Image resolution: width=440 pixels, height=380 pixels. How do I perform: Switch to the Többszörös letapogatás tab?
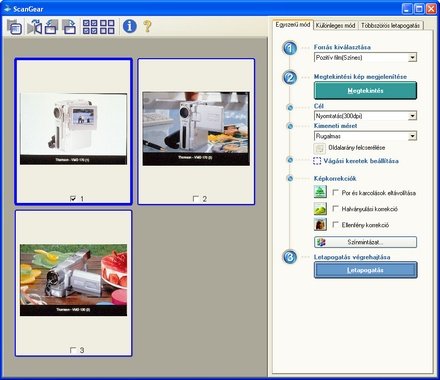pyautogui.click(x=390, y=26)
